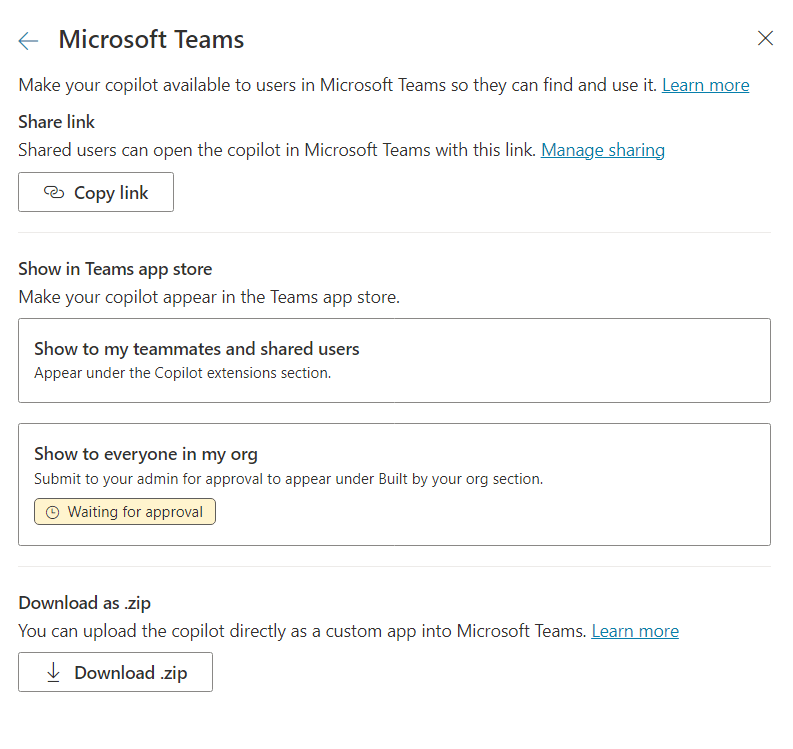Click the Download as .zip heading
This screenshot has width=793, height=749.
pos(84,603)
